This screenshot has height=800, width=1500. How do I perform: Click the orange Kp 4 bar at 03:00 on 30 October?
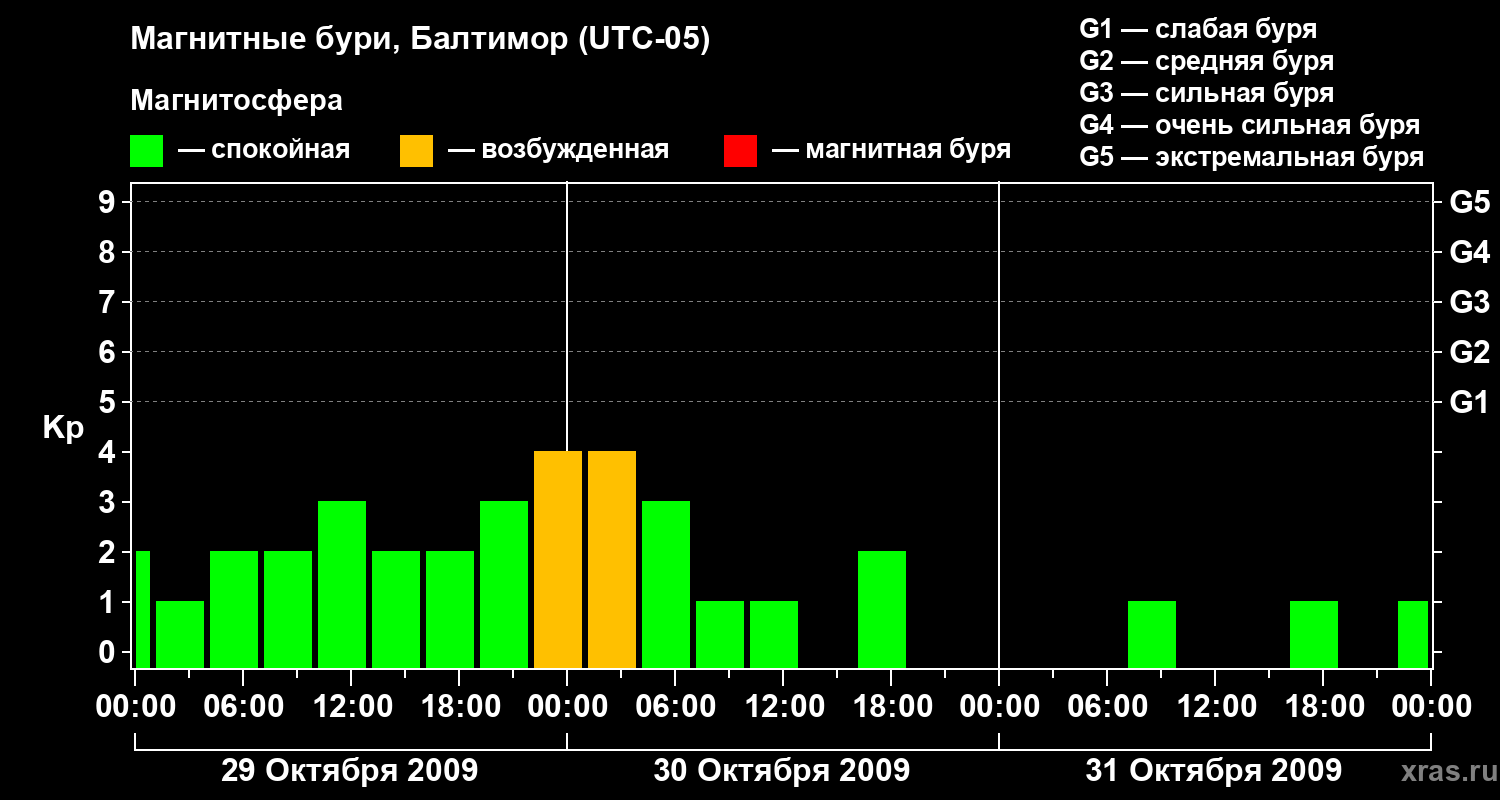click(612, 560)
